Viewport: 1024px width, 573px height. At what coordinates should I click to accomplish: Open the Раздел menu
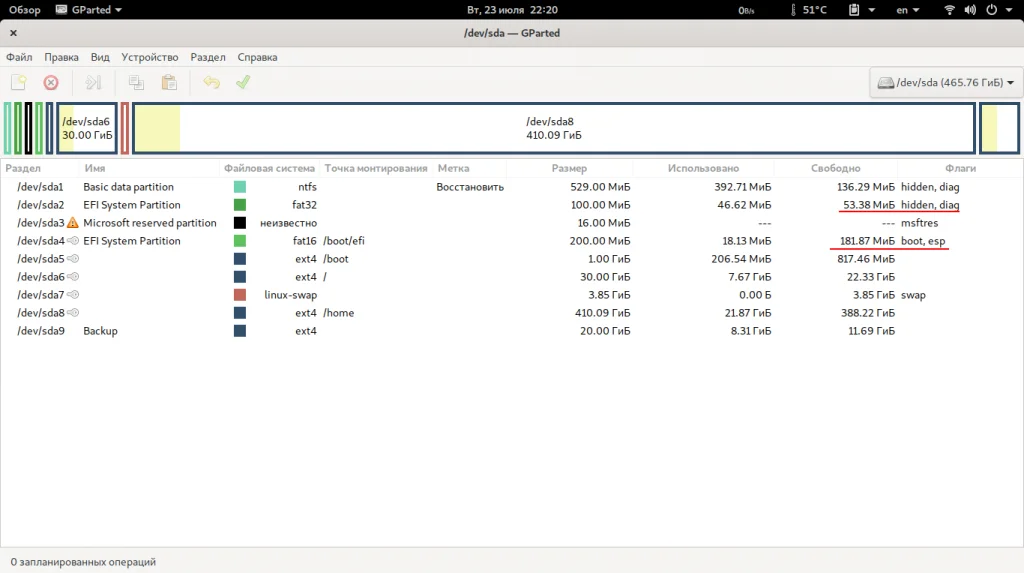coord(208,57)
